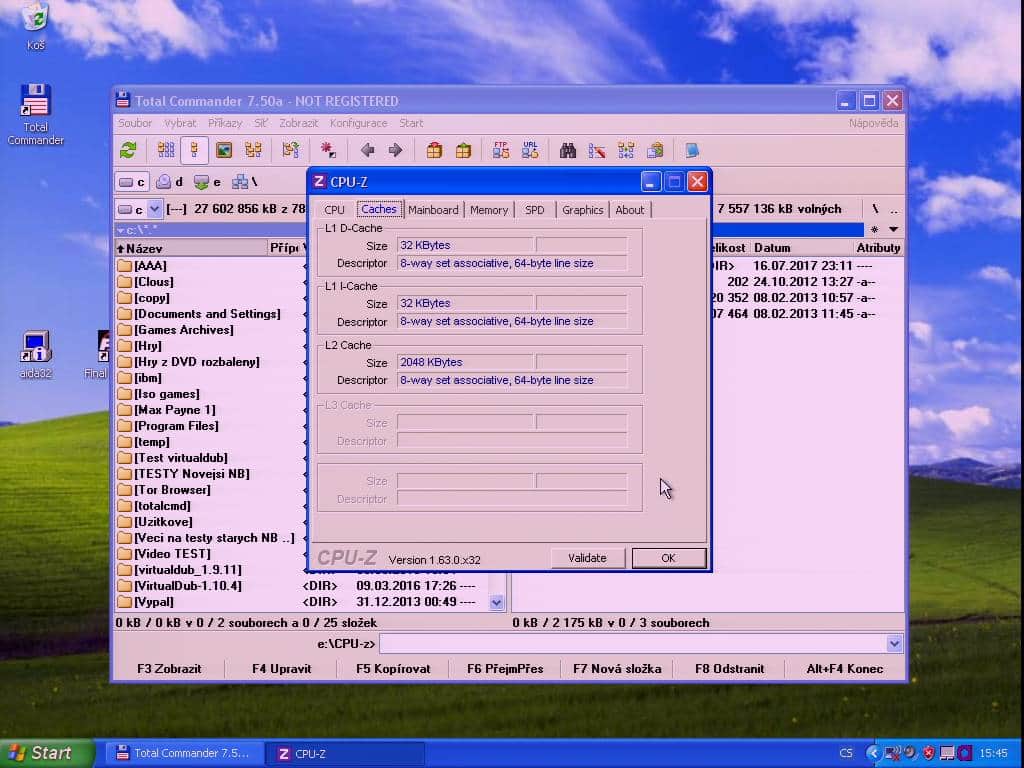Select drive c button in drive bar
Viewport: 1024px width, 768px height.
click(x=132, y=182)
